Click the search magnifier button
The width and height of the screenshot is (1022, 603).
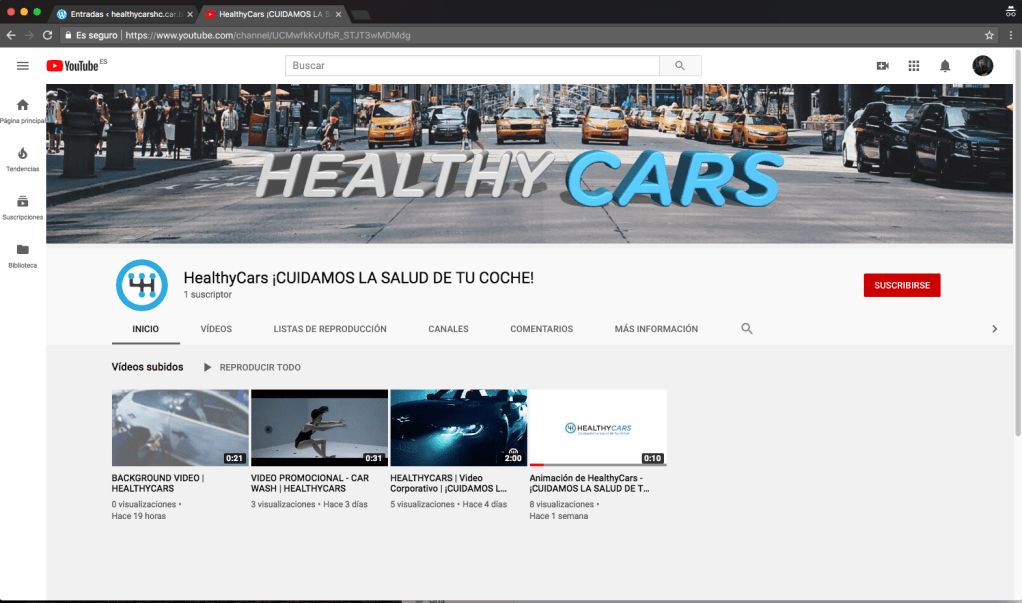point(680,66)
